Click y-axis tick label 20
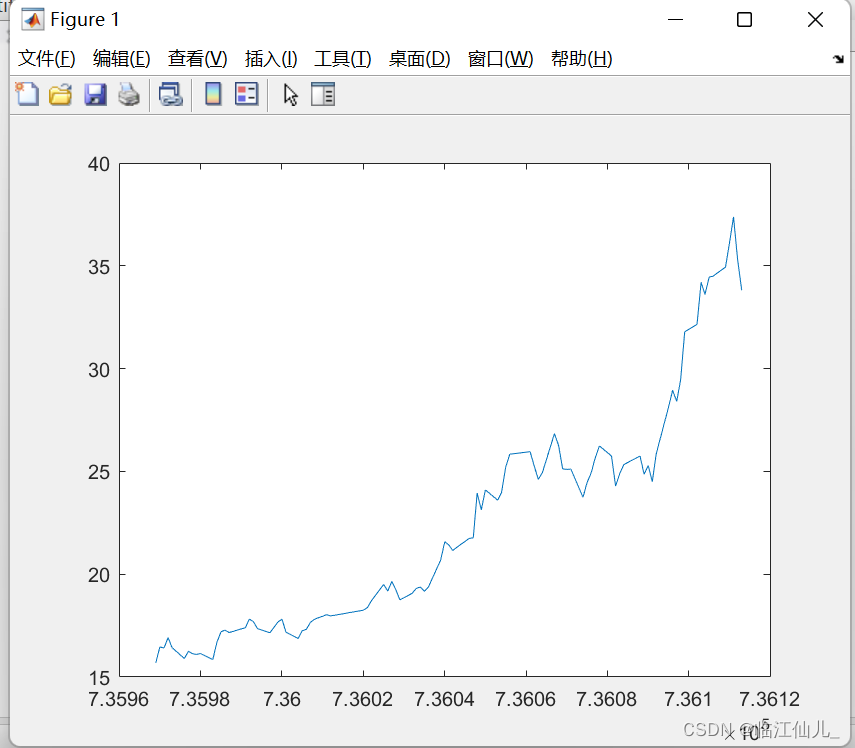Image resolution: width=855 pixels, height=748 pixels. click(99, 575)
